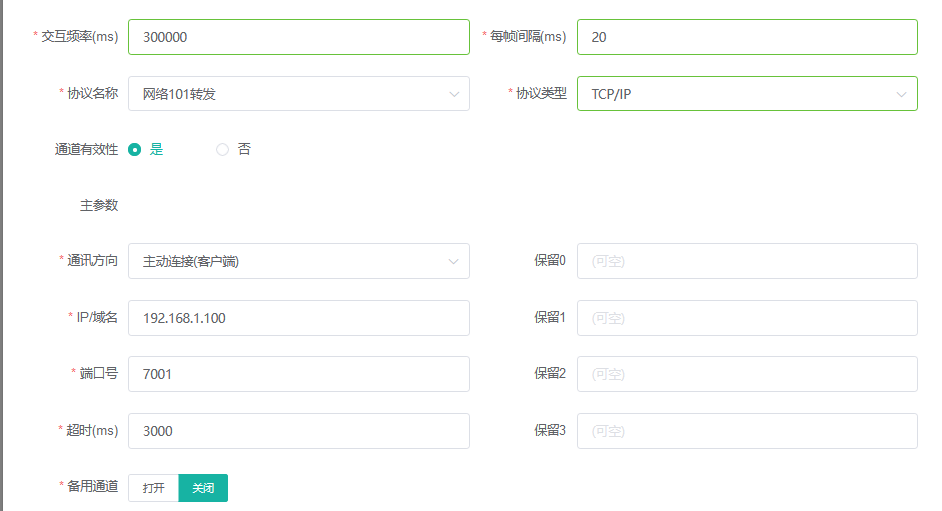Image resolution: width=942 pixels, height=511 pixels.
Task: Click the chevron arrow in 协议类型 box
Action: click(901, 94)
